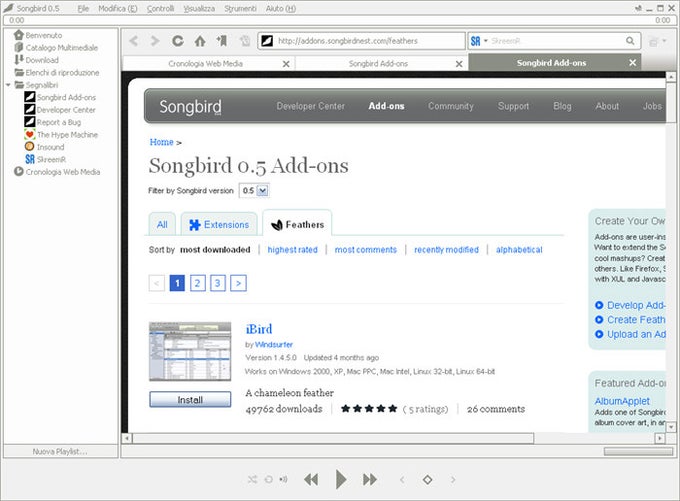Select the Extensions add-ons tab

tap(219, 224)
